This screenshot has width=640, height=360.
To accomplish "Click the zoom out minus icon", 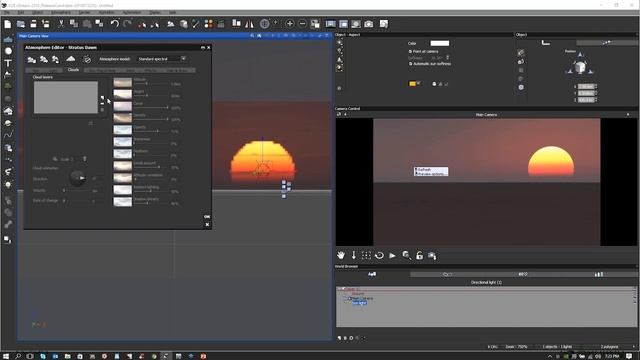I will (x=302, y=24).
